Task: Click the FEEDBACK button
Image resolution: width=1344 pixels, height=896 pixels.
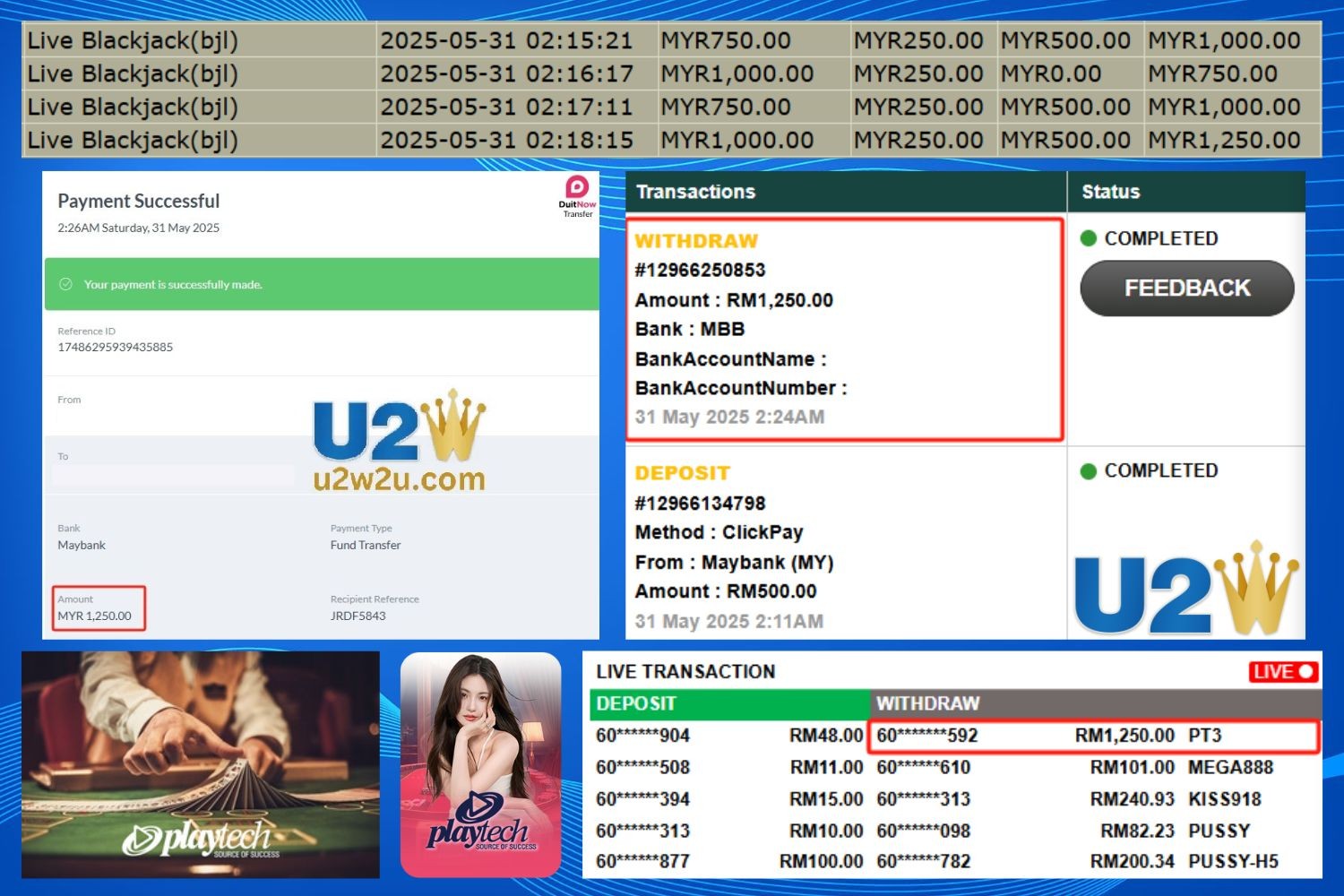Action: point(1187,288)
